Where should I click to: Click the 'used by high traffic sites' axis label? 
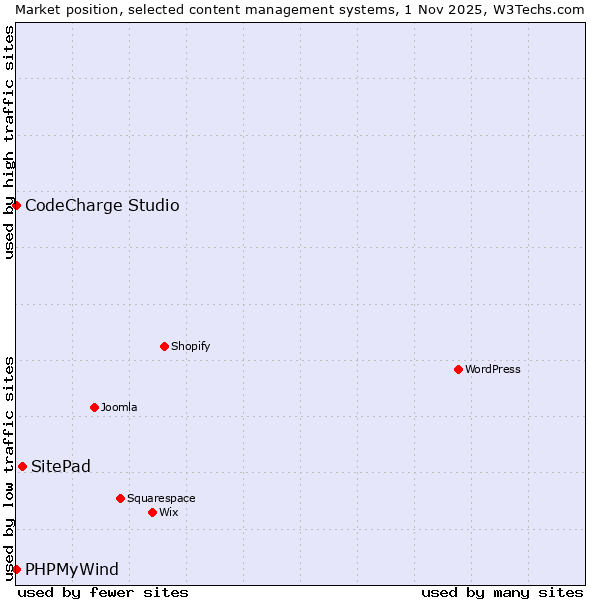pos(9,142)
